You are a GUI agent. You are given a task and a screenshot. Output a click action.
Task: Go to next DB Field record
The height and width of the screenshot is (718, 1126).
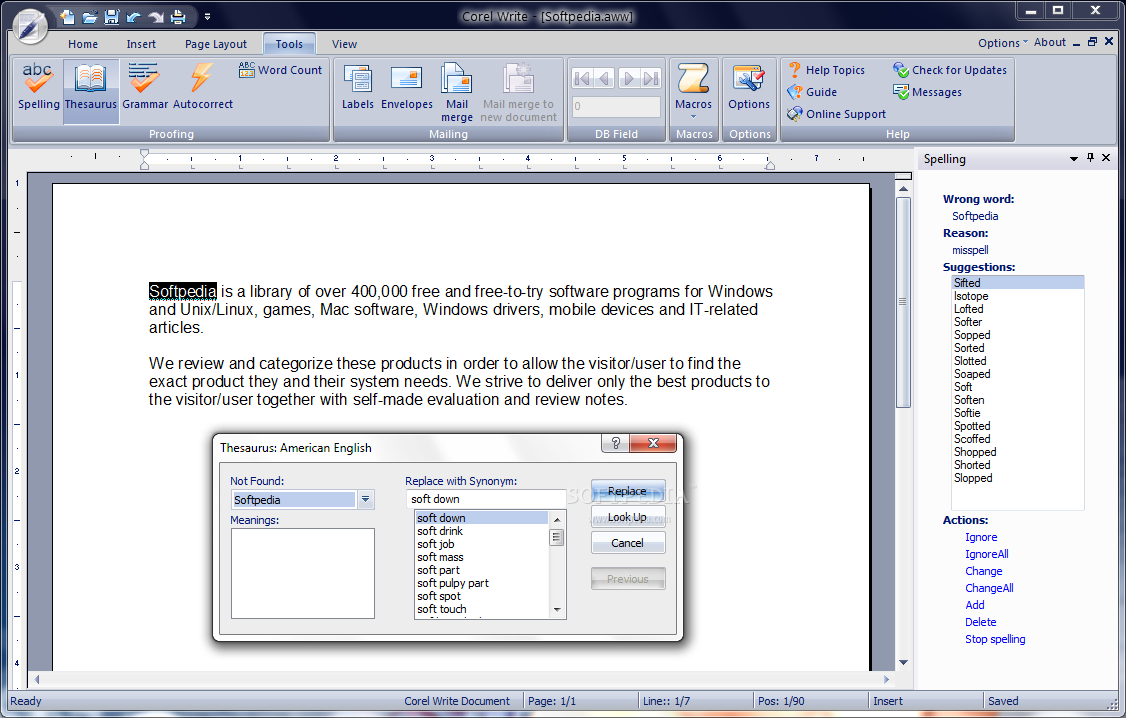tap(628, 78)
